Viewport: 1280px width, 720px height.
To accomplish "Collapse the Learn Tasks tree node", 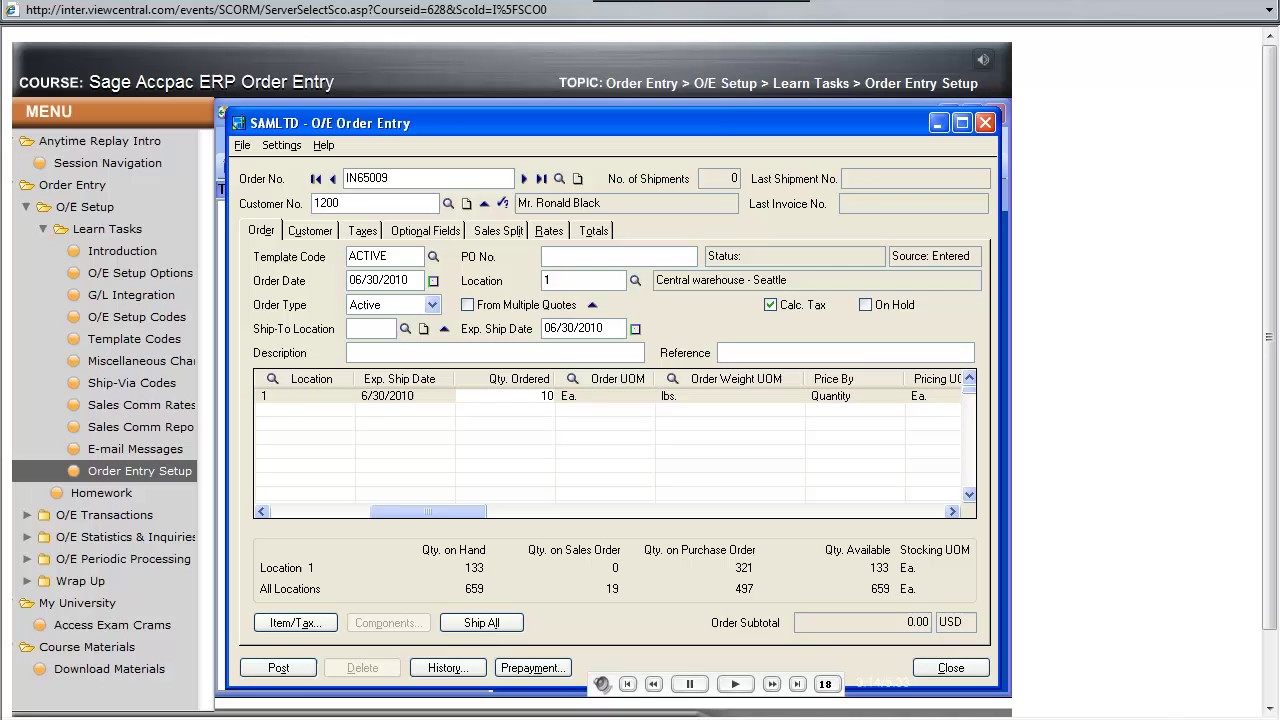I will pyautogui.click(x=43, y=229).
